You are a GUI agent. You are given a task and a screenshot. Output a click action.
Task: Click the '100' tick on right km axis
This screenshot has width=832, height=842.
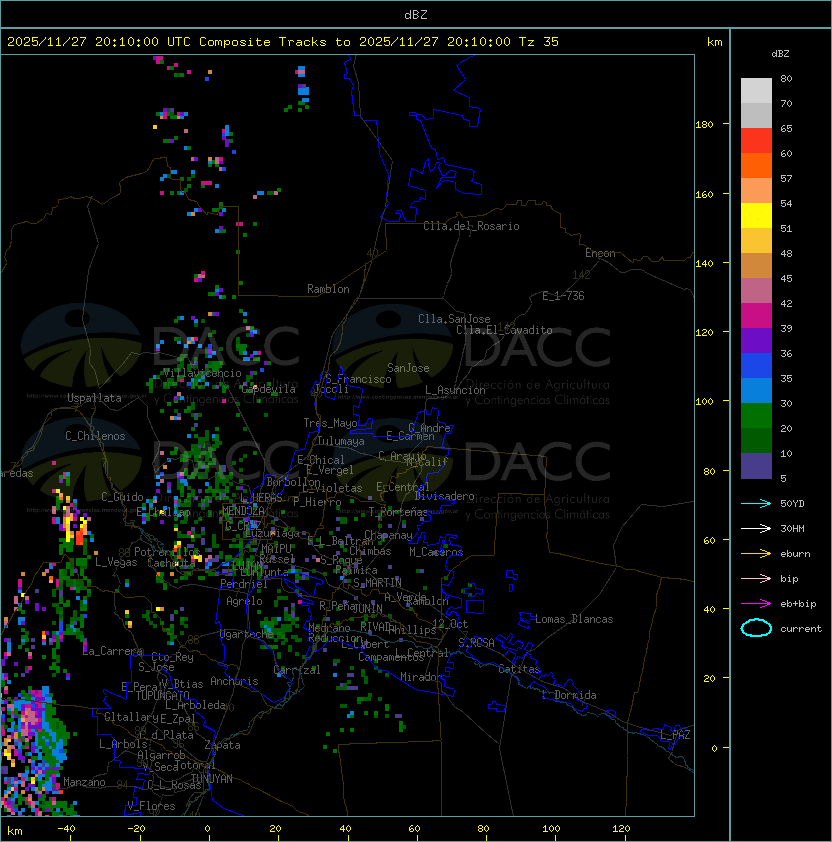click(x=704, y=402)
